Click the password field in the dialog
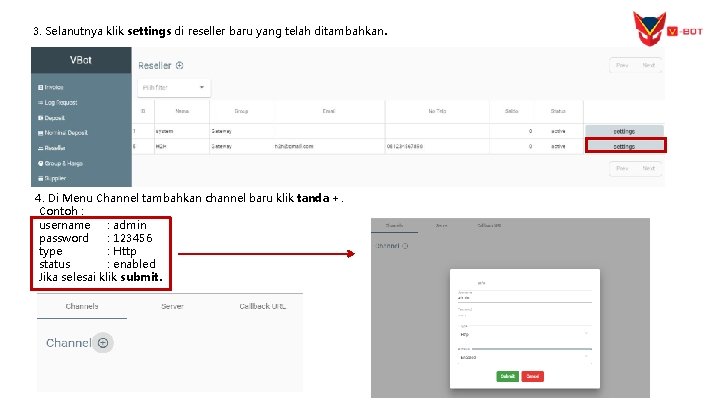The height and width of the screenshot is (405, 720). point(524,315)
